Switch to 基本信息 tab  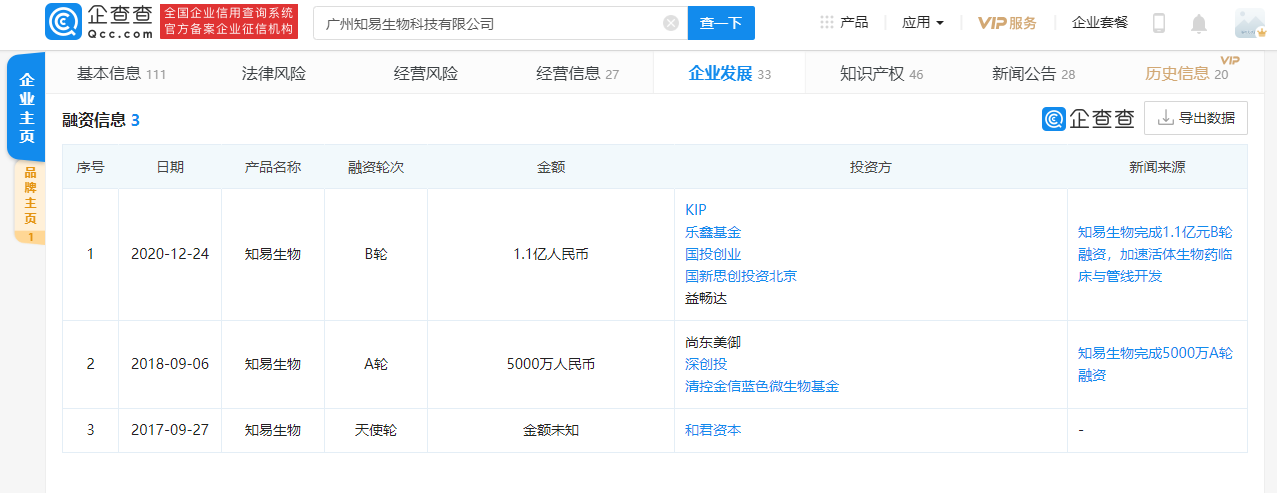121,73
